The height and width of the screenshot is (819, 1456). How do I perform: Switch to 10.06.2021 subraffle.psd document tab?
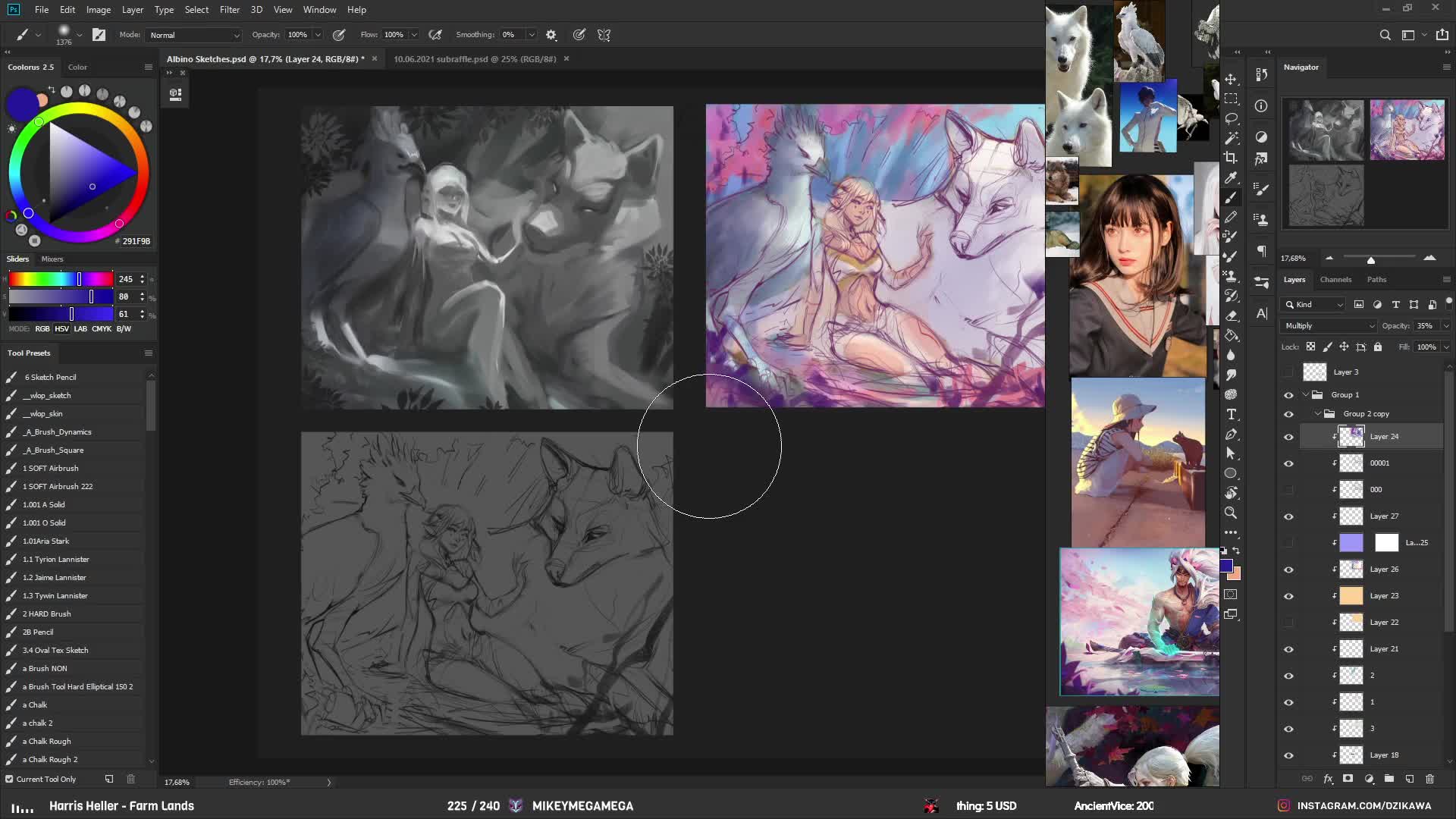tap(475, 59)
